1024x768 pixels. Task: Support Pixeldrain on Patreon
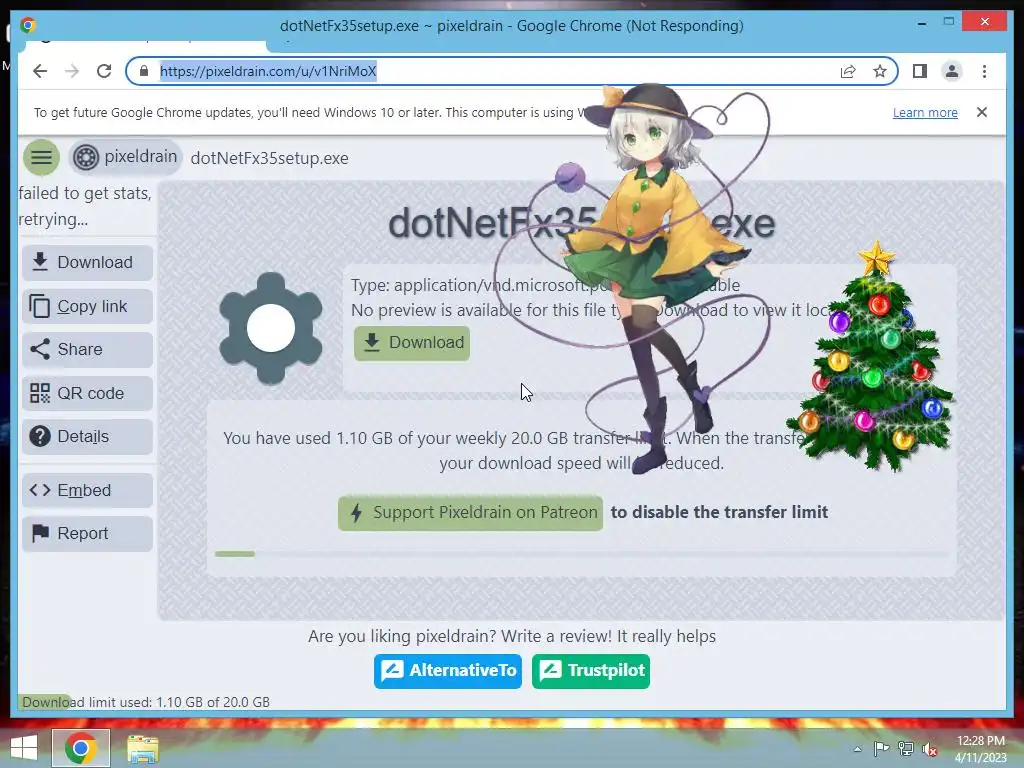click(x=470, y=513)
